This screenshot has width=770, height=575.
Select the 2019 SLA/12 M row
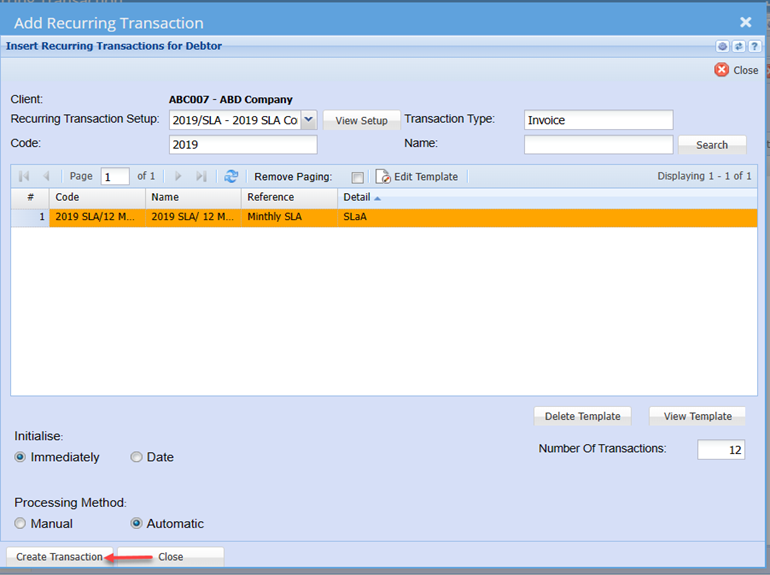tap(96, 217)
